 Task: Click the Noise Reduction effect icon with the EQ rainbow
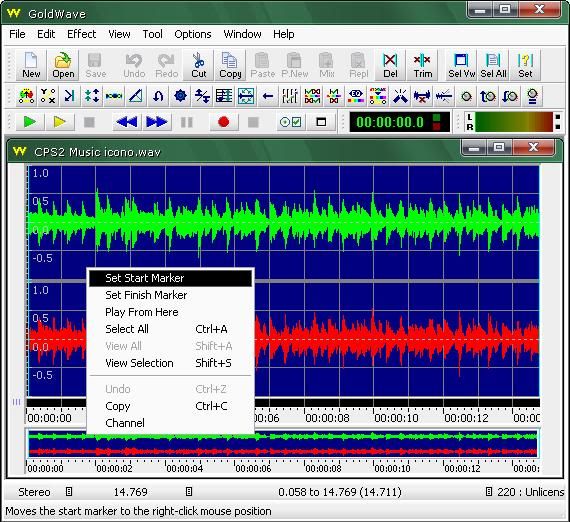(356, 96)
